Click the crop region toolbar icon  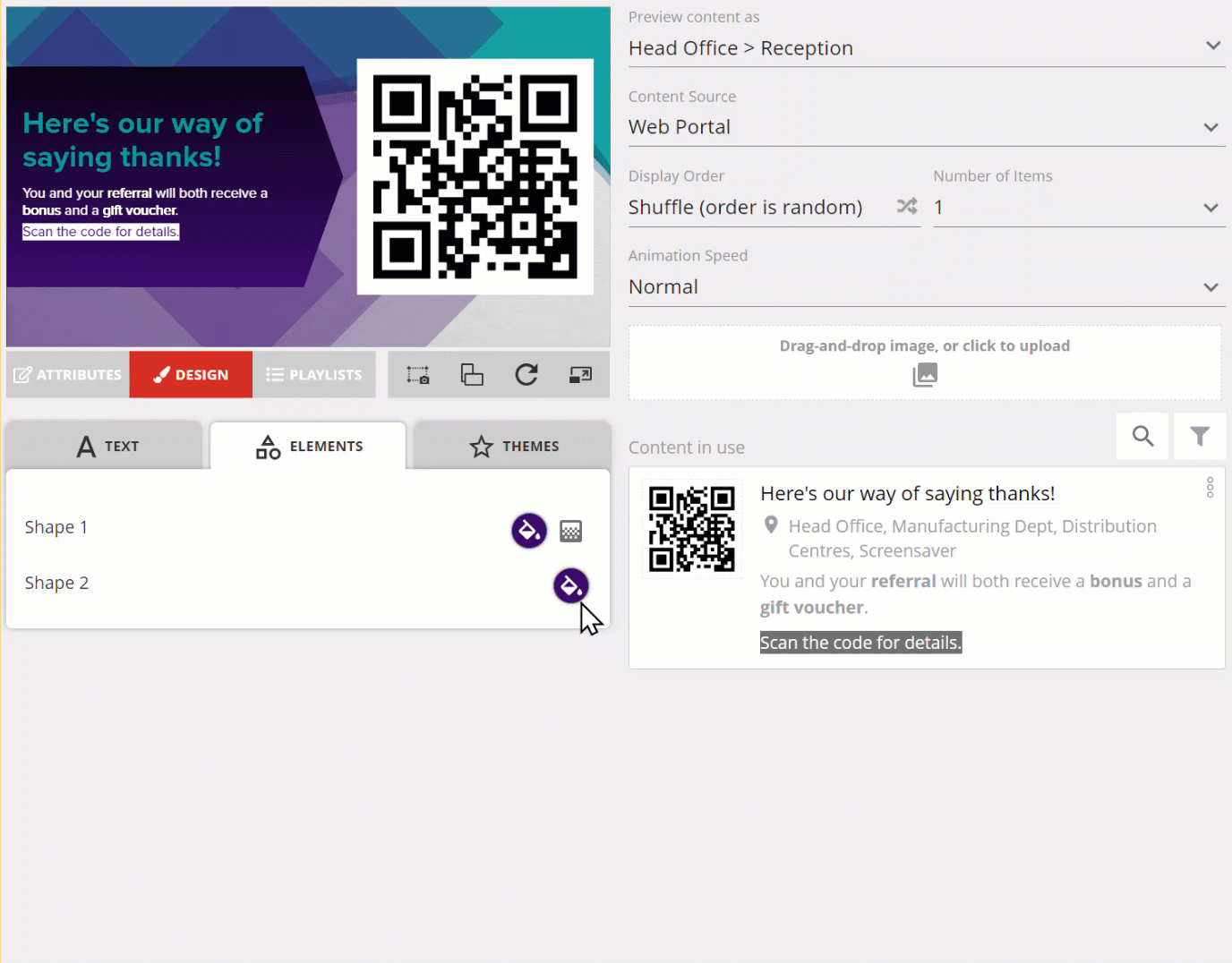tap(418, 375)
